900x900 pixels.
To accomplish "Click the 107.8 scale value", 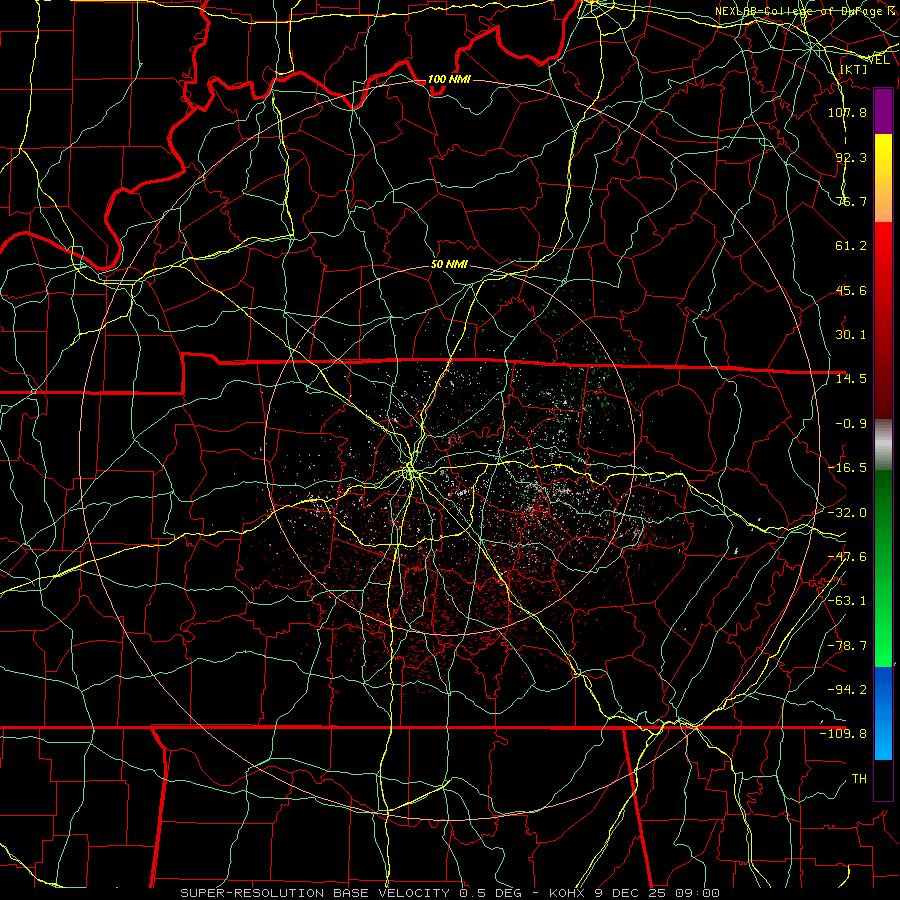I will (847, 112).
